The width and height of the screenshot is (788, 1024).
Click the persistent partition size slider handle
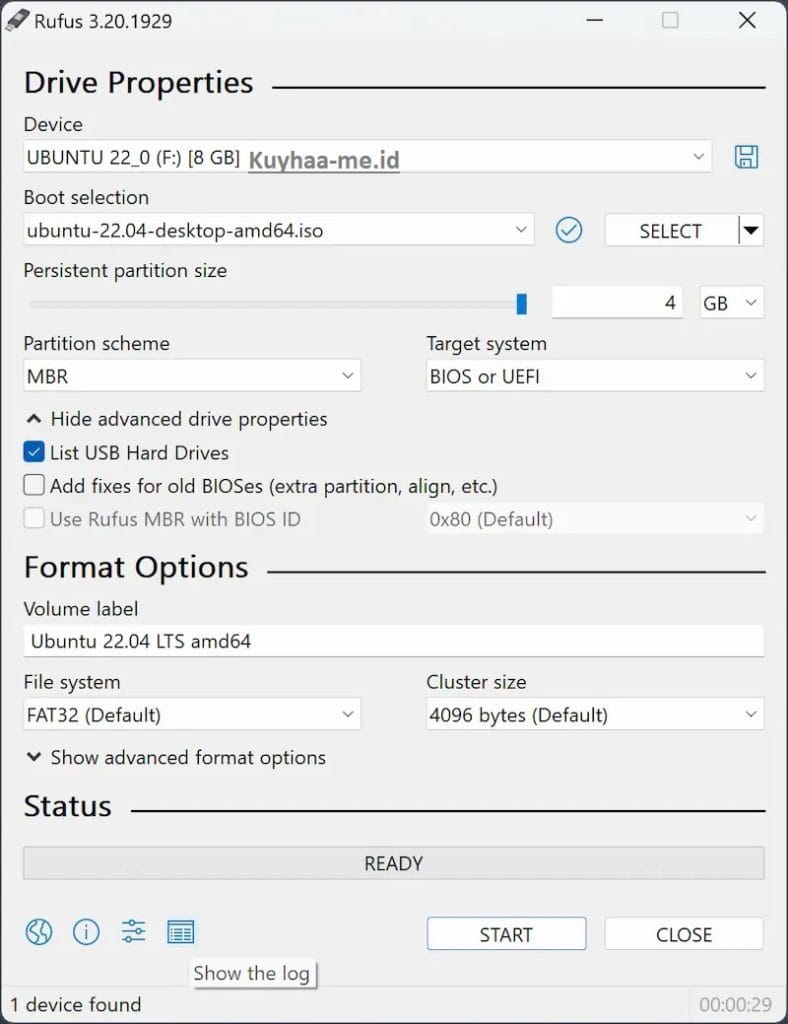(521, 304)
